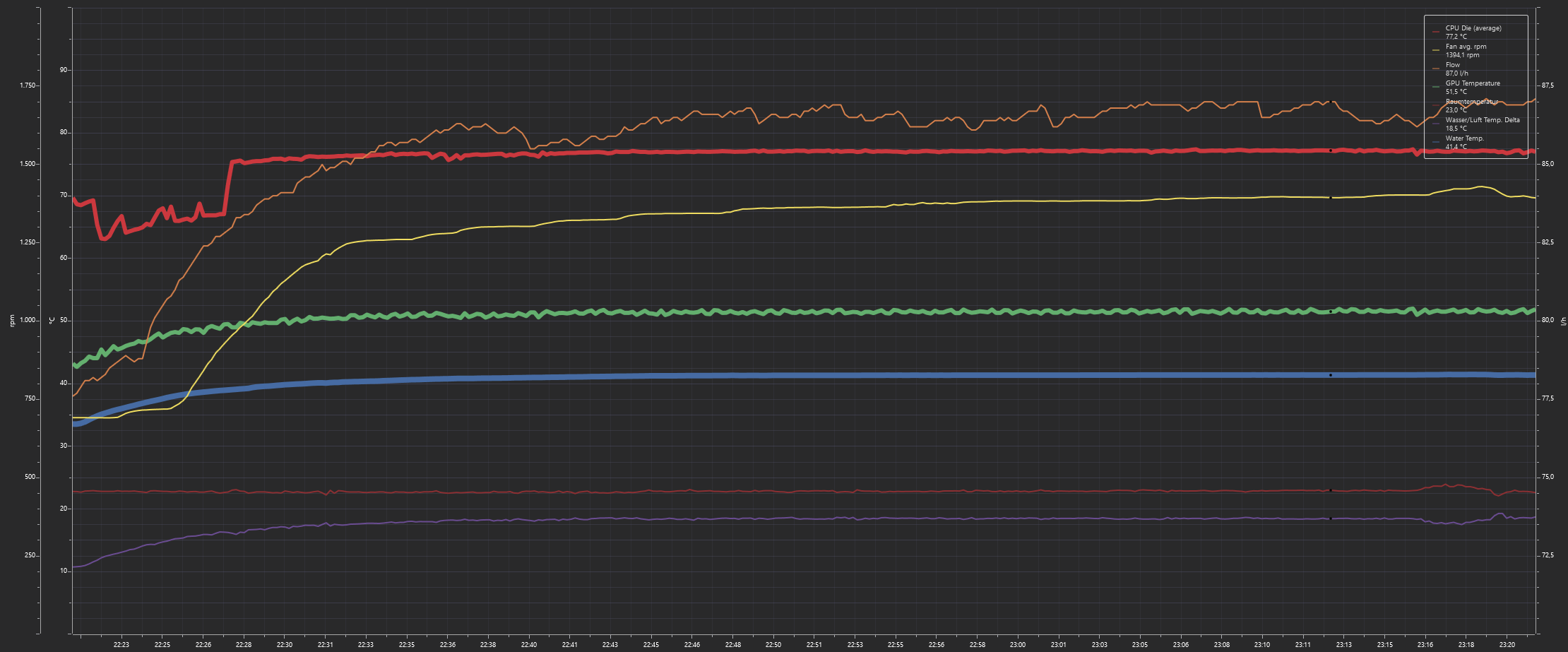
Task: Click the '22:50' time axis label
Action: tap(773, 645)
